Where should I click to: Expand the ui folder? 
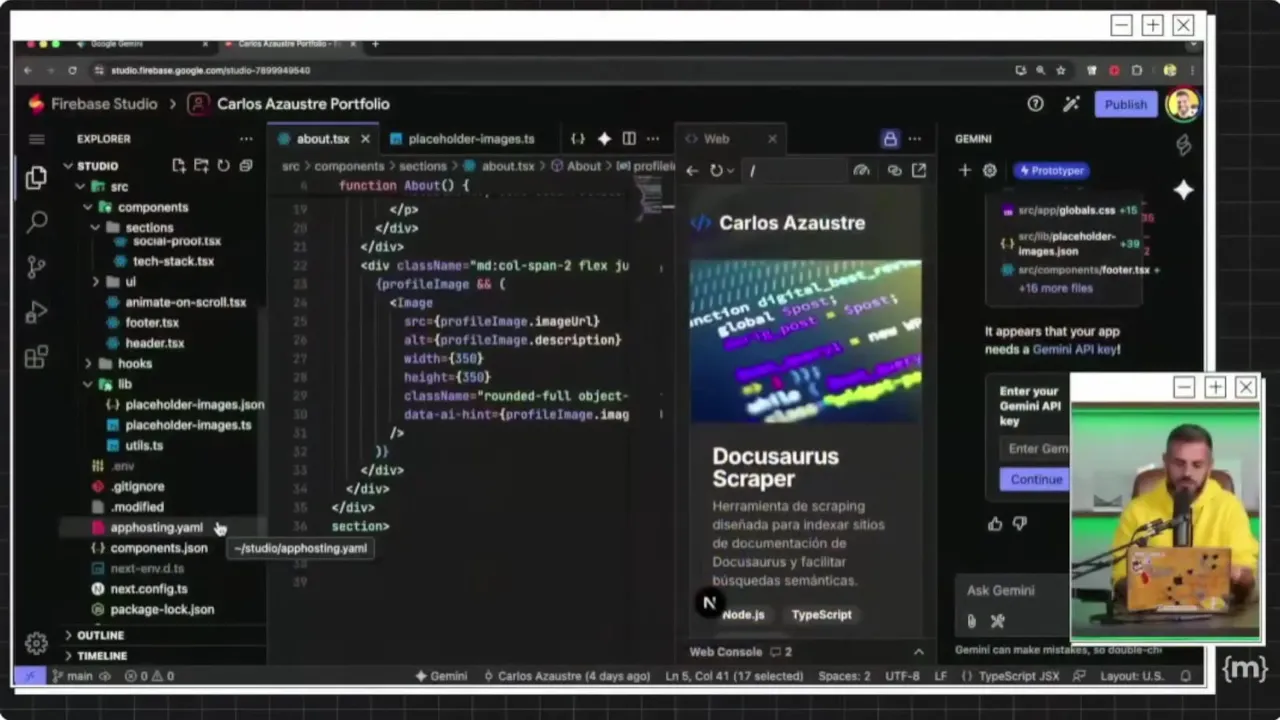tap(96, 282)
